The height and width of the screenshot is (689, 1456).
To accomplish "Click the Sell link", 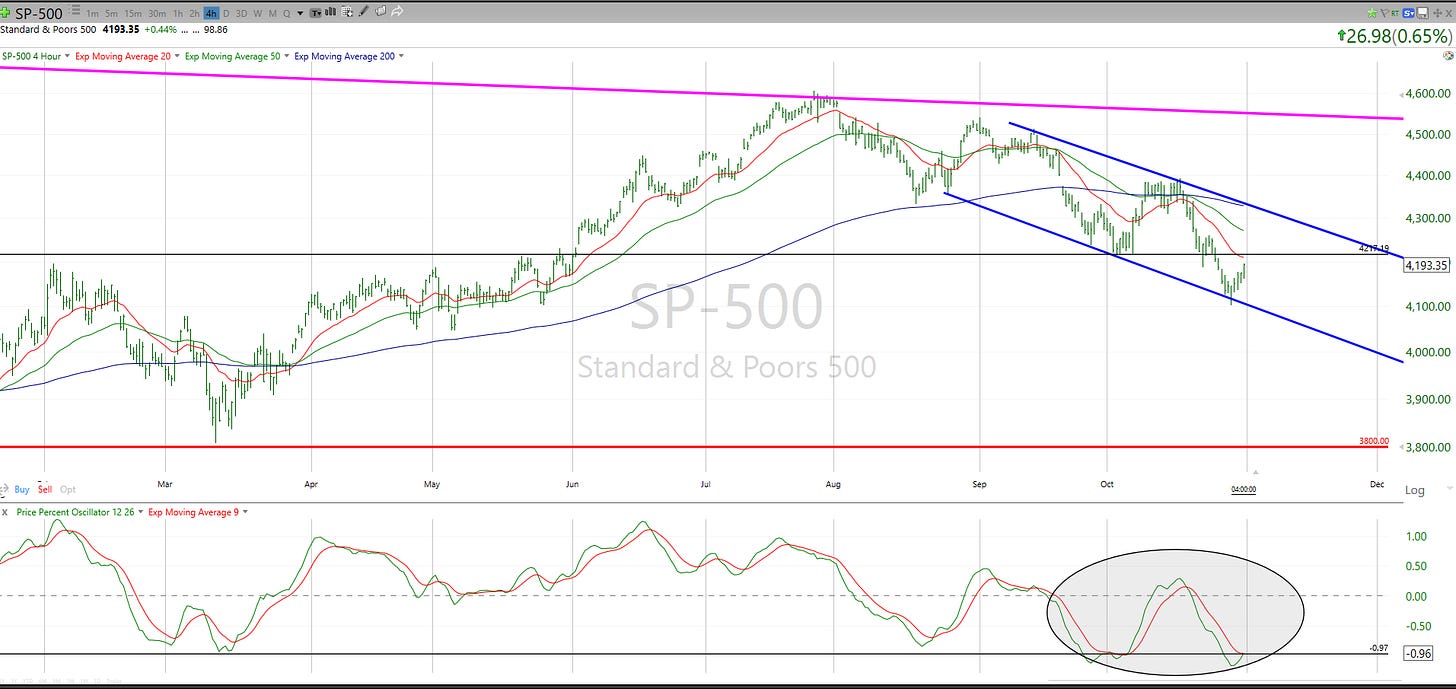I will click(45, 490).
